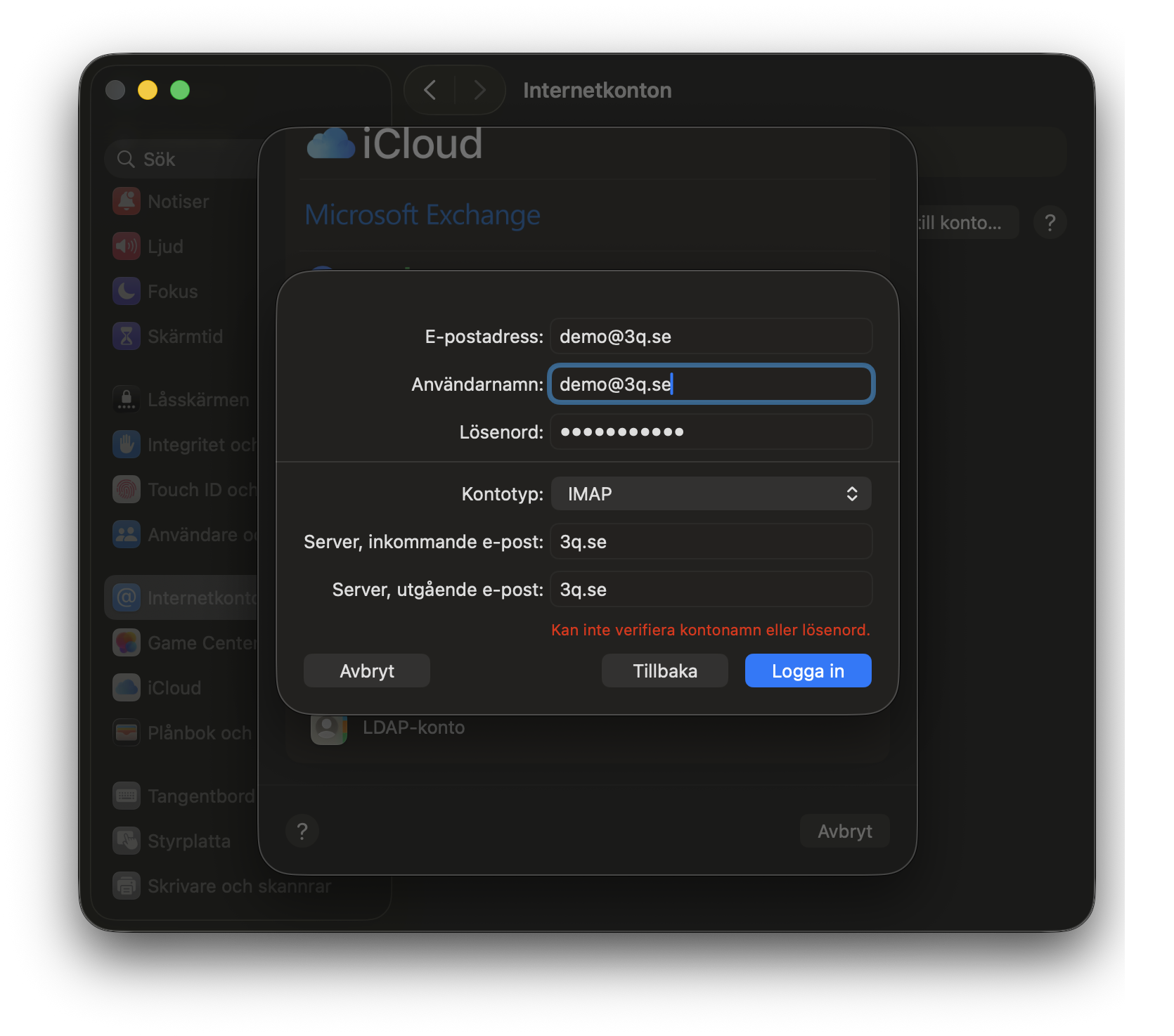The height and width of the screenshot is (1036, 1174).
Task: Click Avbryt in the login dialog
Action: click(366, 671)
